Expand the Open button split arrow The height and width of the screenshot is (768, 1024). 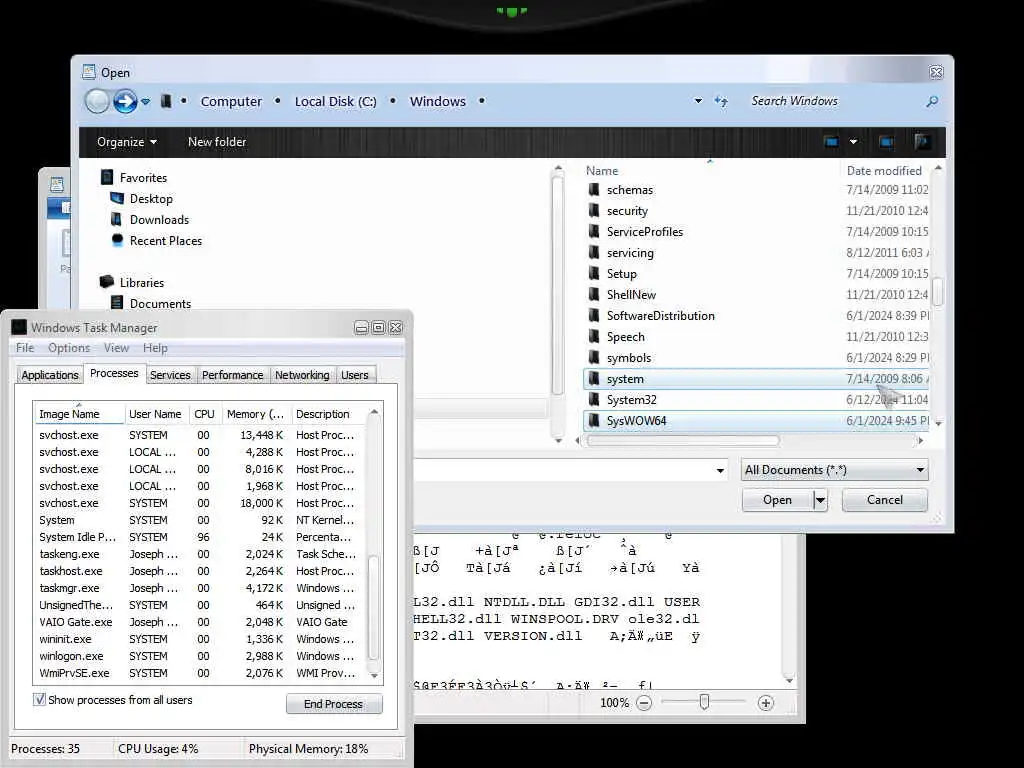pyautogui.click(x=820, y=500)
